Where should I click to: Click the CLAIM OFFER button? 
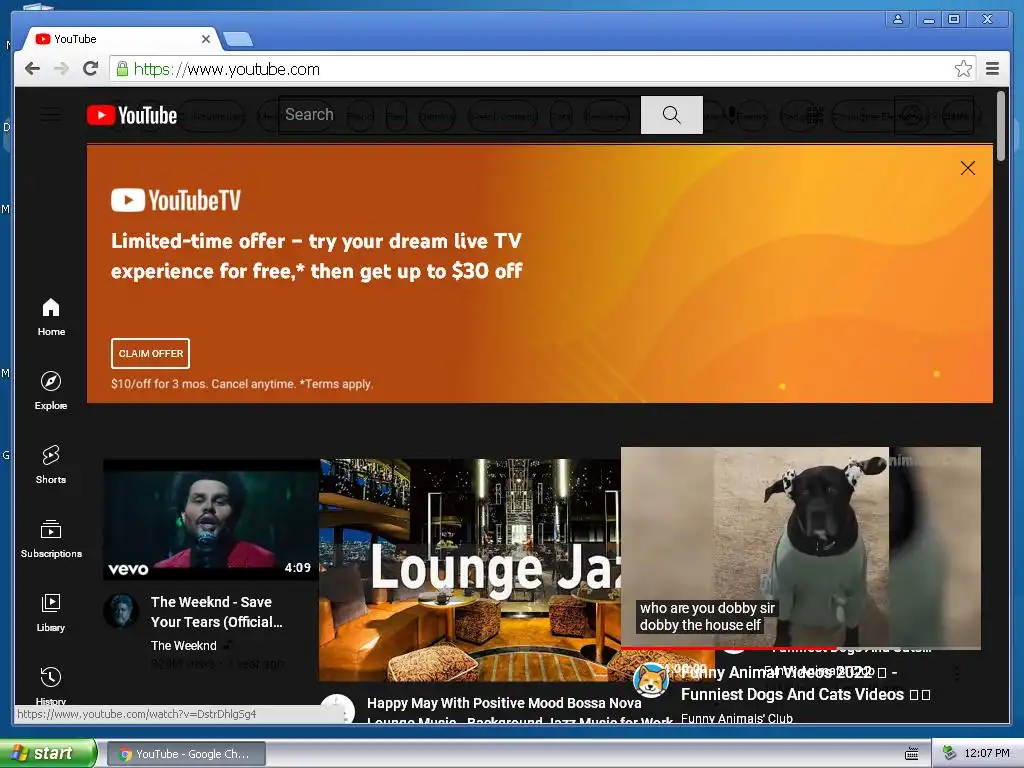[150, 353]
